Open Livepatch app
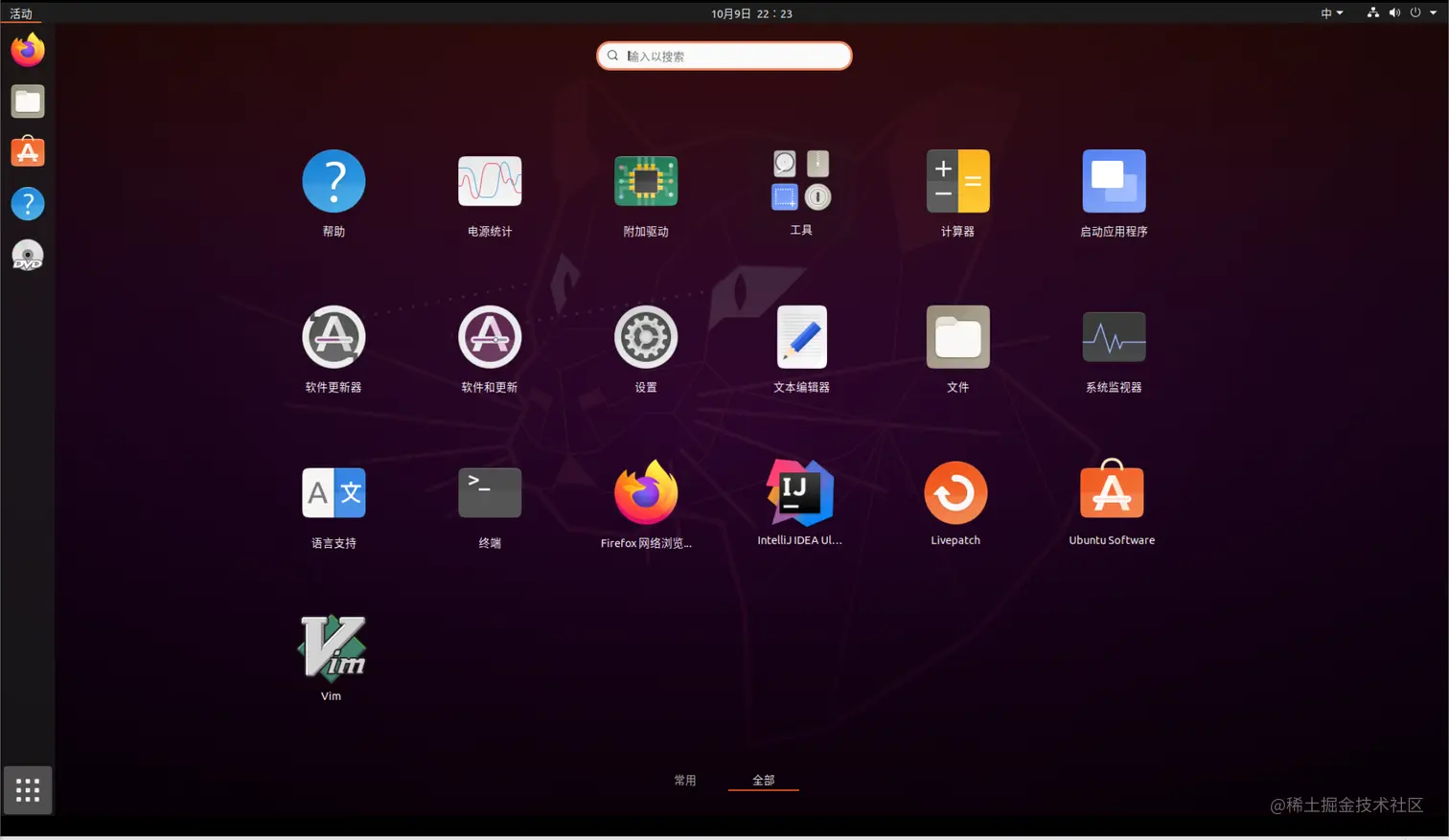Screen dimensions: 1449x840 [x=955, y=492]
